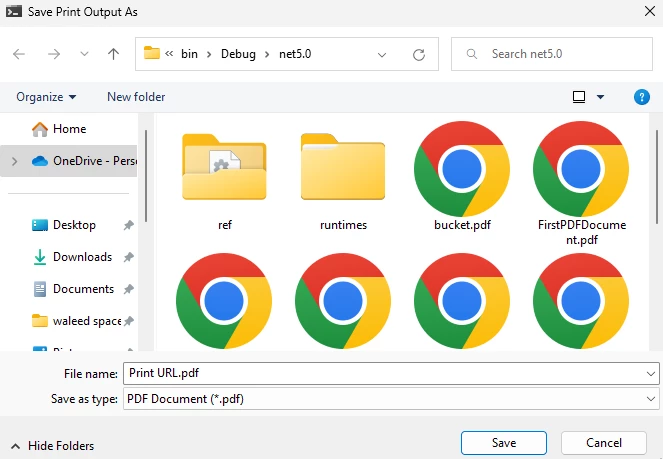Click the Refresh button in address bar
The image size is (663, 459).
(x=419, y=54)
